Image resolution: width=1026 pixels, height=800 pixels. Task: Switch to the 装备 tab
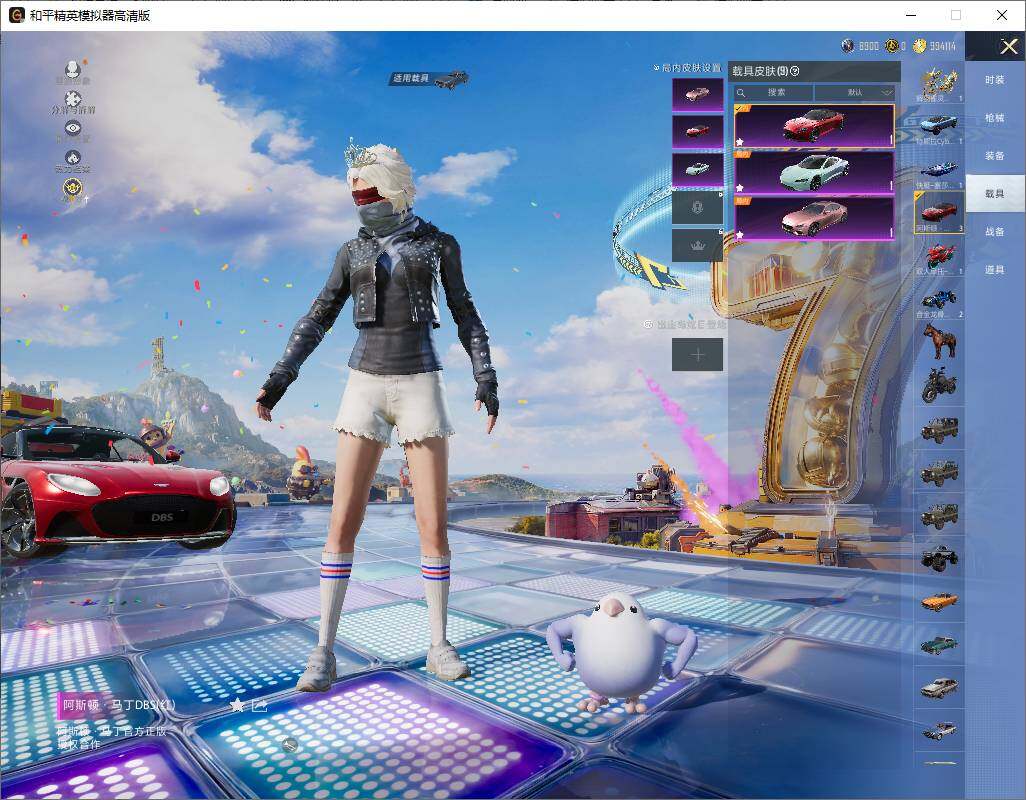pyautogui.click(x=995, y=156)
